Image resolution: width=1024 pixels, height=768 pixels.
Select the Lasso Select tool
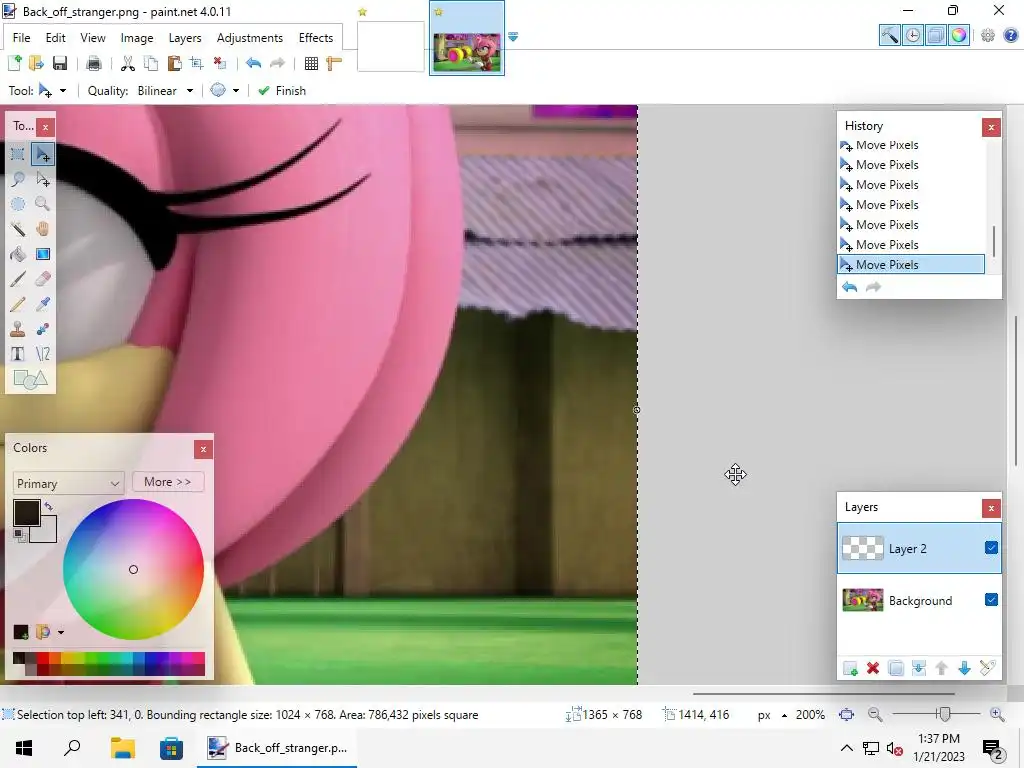(18, 179)
